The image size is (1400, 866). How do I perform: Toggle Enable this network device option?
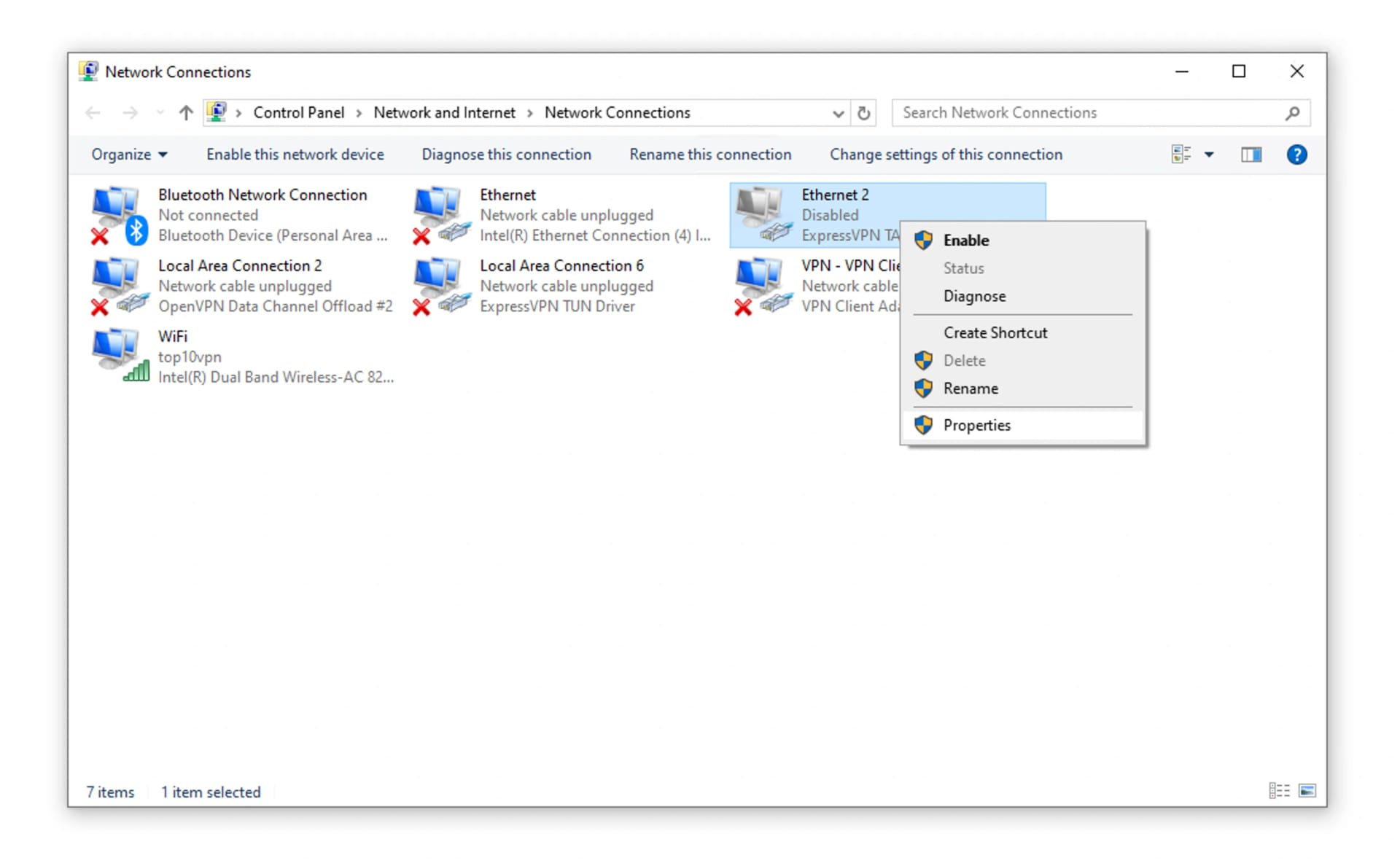(x=295, y=154)
